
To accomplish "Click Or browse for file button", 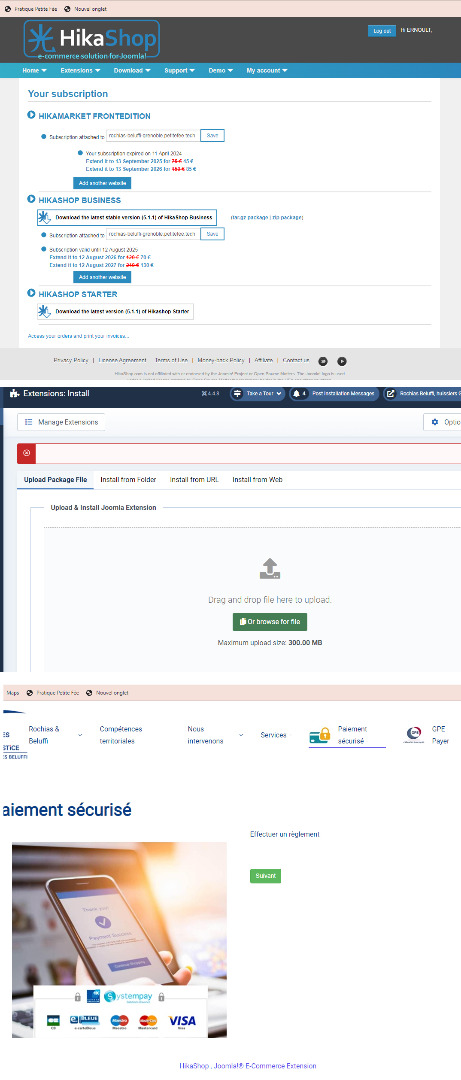I will 270,621.
